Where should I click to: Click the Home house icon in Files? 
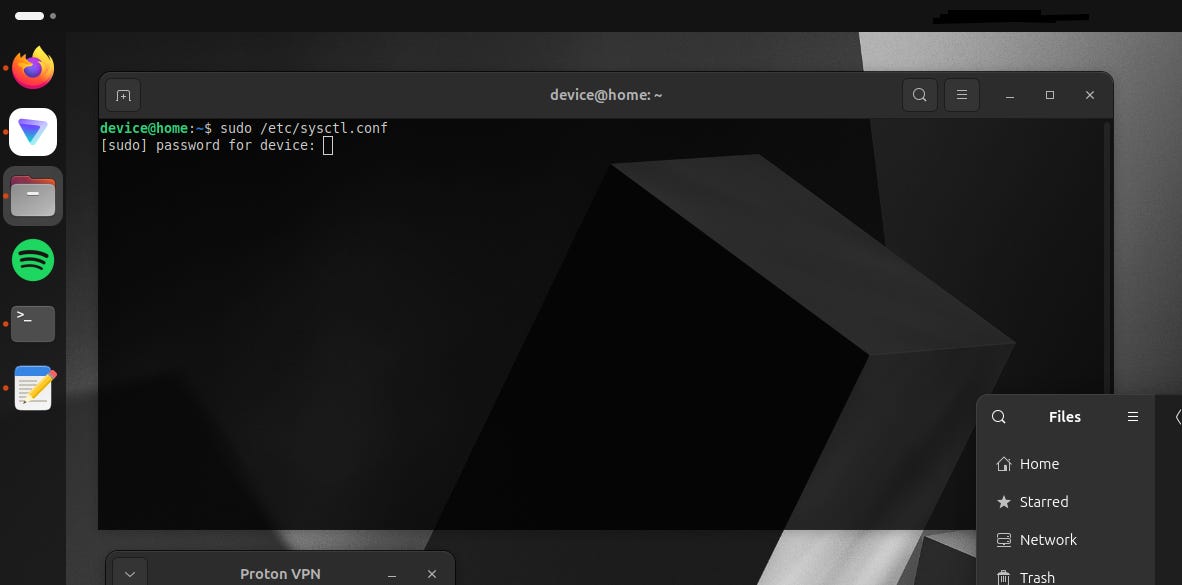(1003, 464)
